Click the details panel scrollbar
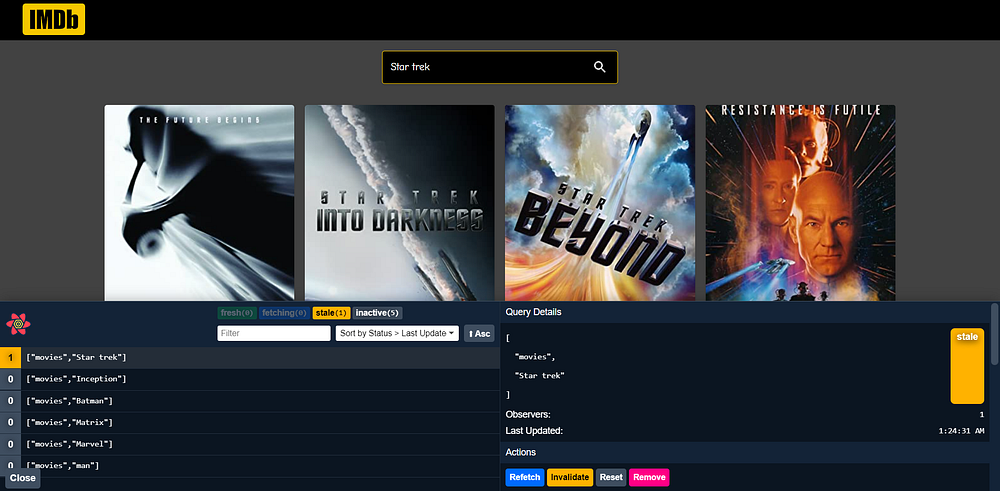 pos(994,333)
